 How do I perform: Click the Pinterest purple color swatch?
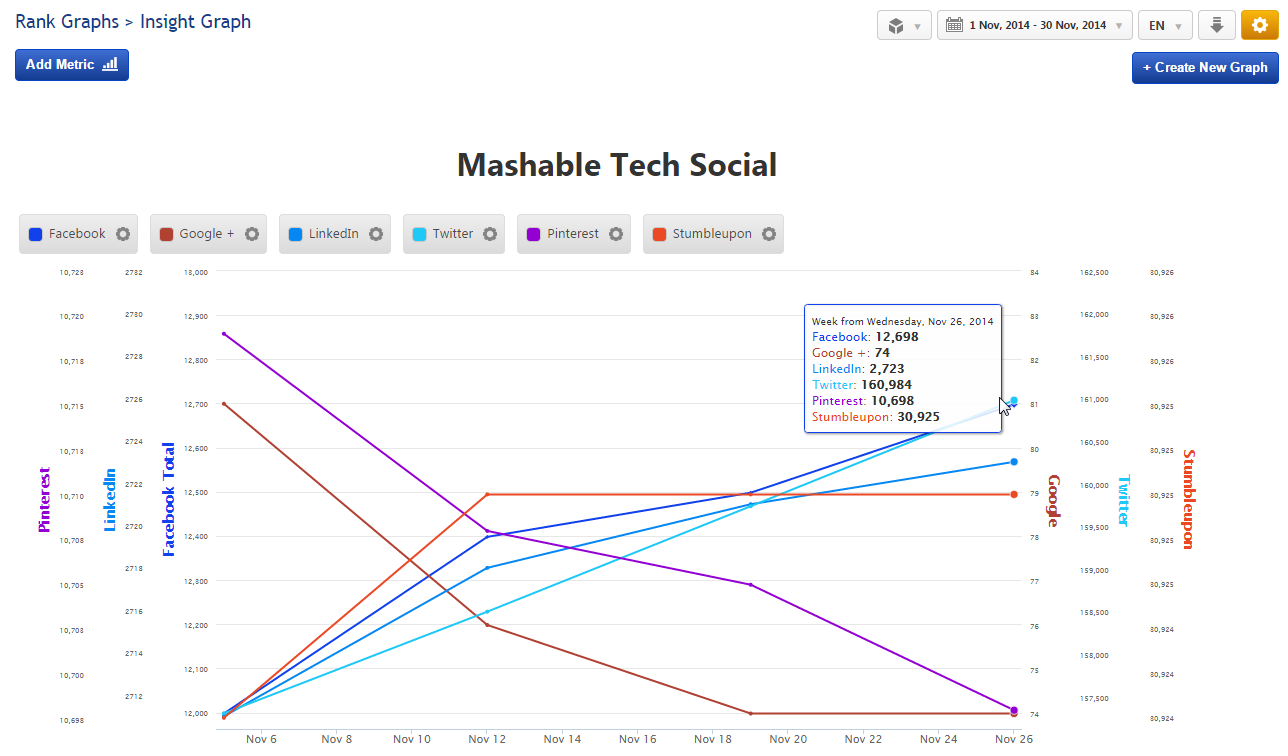point(534,234)
